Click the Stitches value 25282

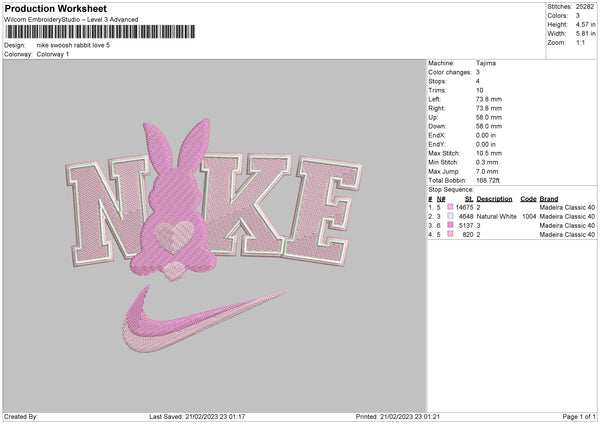(585, 7)
